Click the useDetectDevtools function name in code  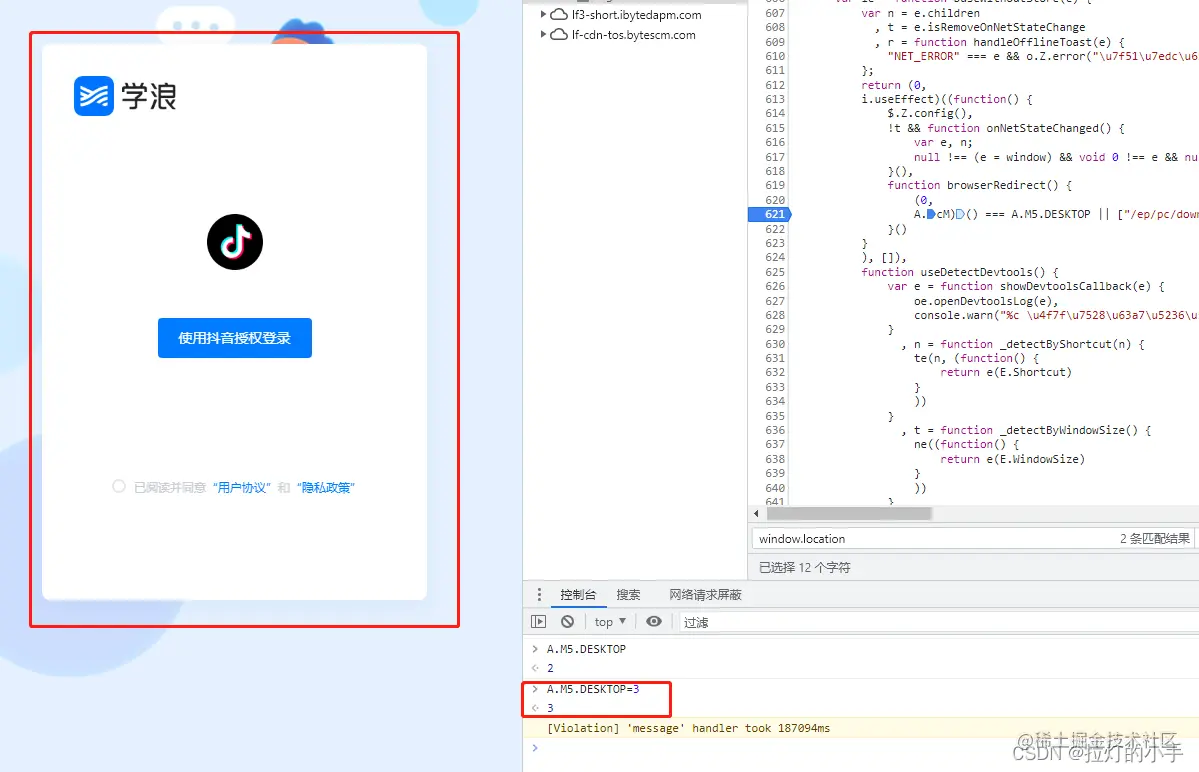click(982, 272)
